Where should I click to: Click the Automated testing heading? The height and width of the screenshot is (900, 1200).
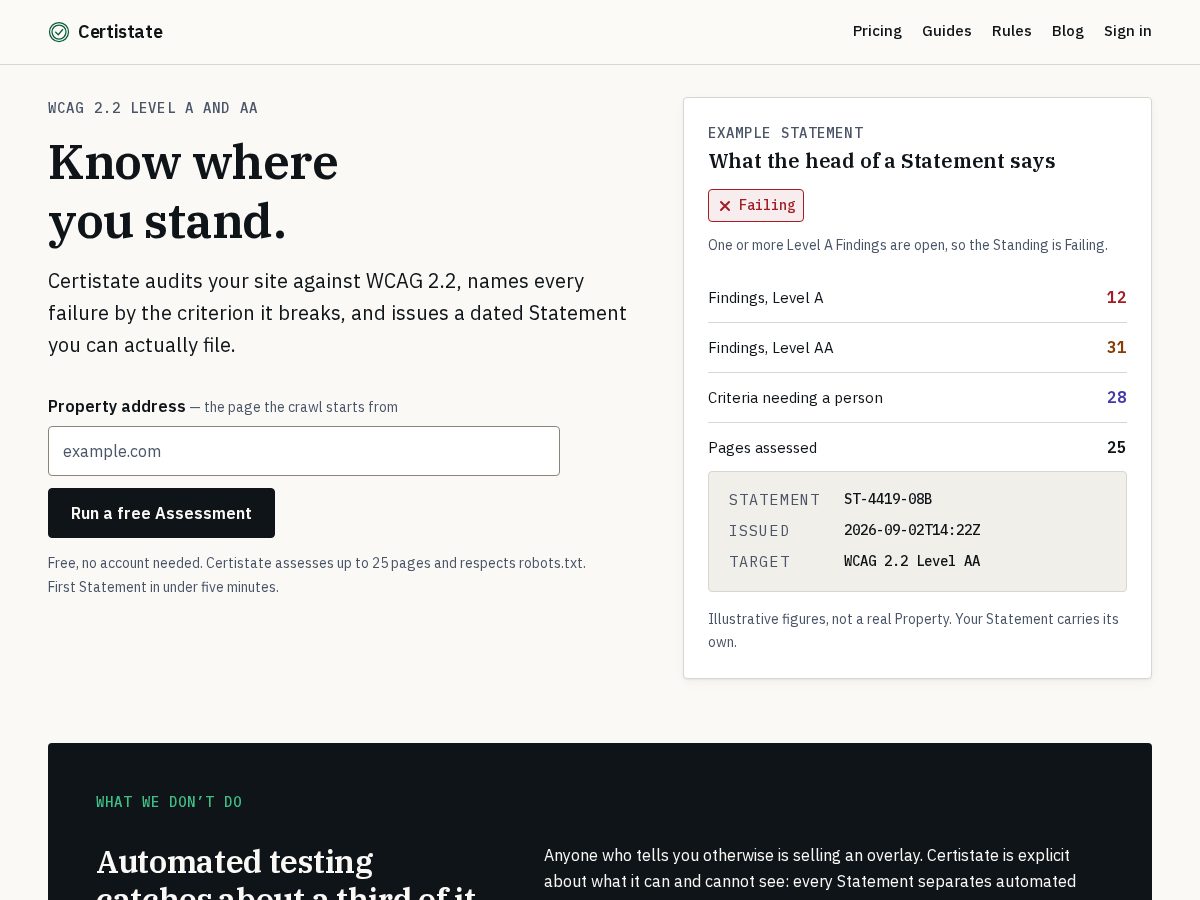tap(286, 872)
